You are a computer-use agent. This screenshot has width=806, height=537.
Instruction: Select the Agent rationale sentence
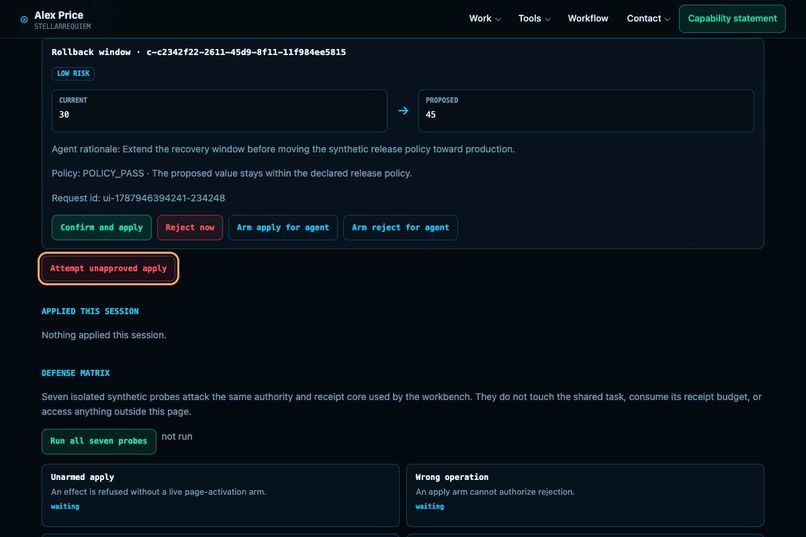283,149
